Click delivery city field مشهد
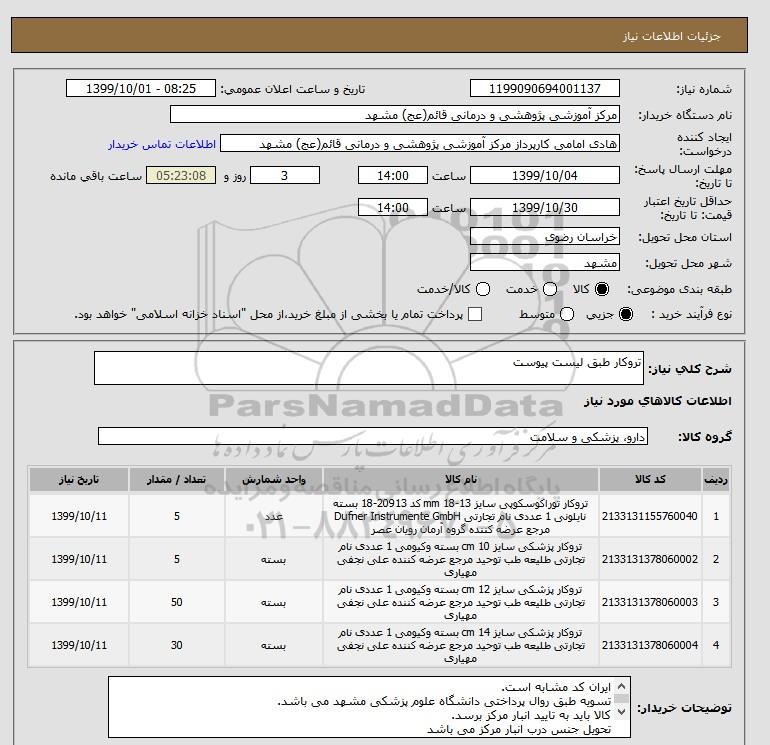 (x=545, y=263)
